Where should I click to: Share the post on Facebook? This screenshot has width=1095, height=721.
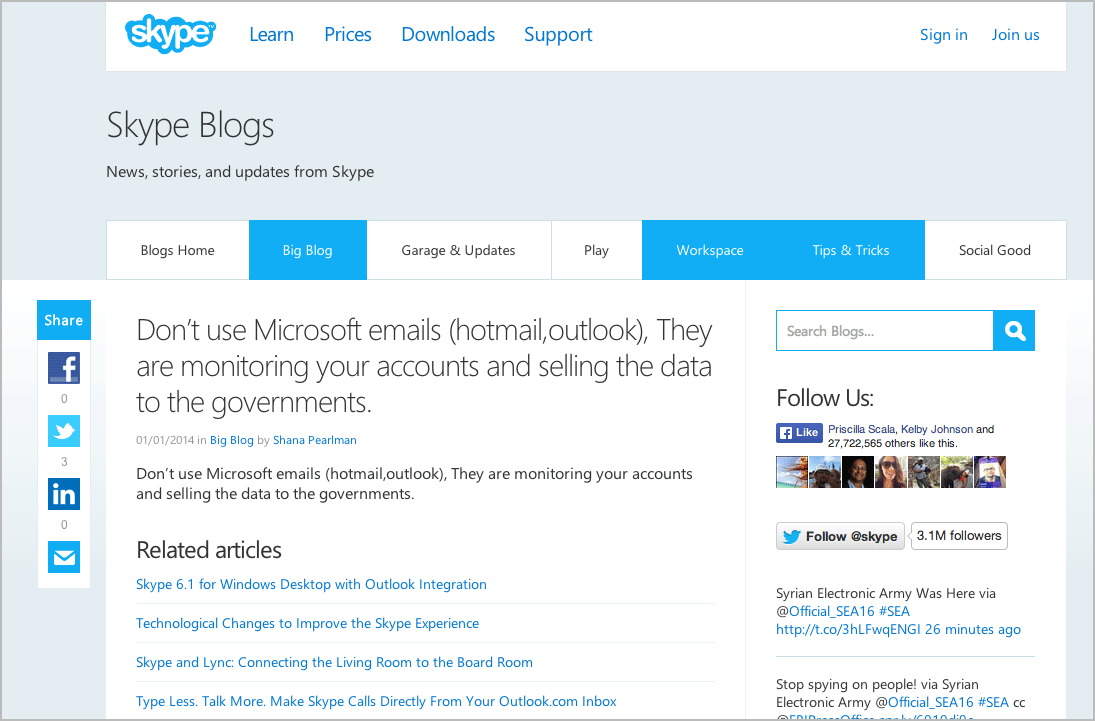64,367
